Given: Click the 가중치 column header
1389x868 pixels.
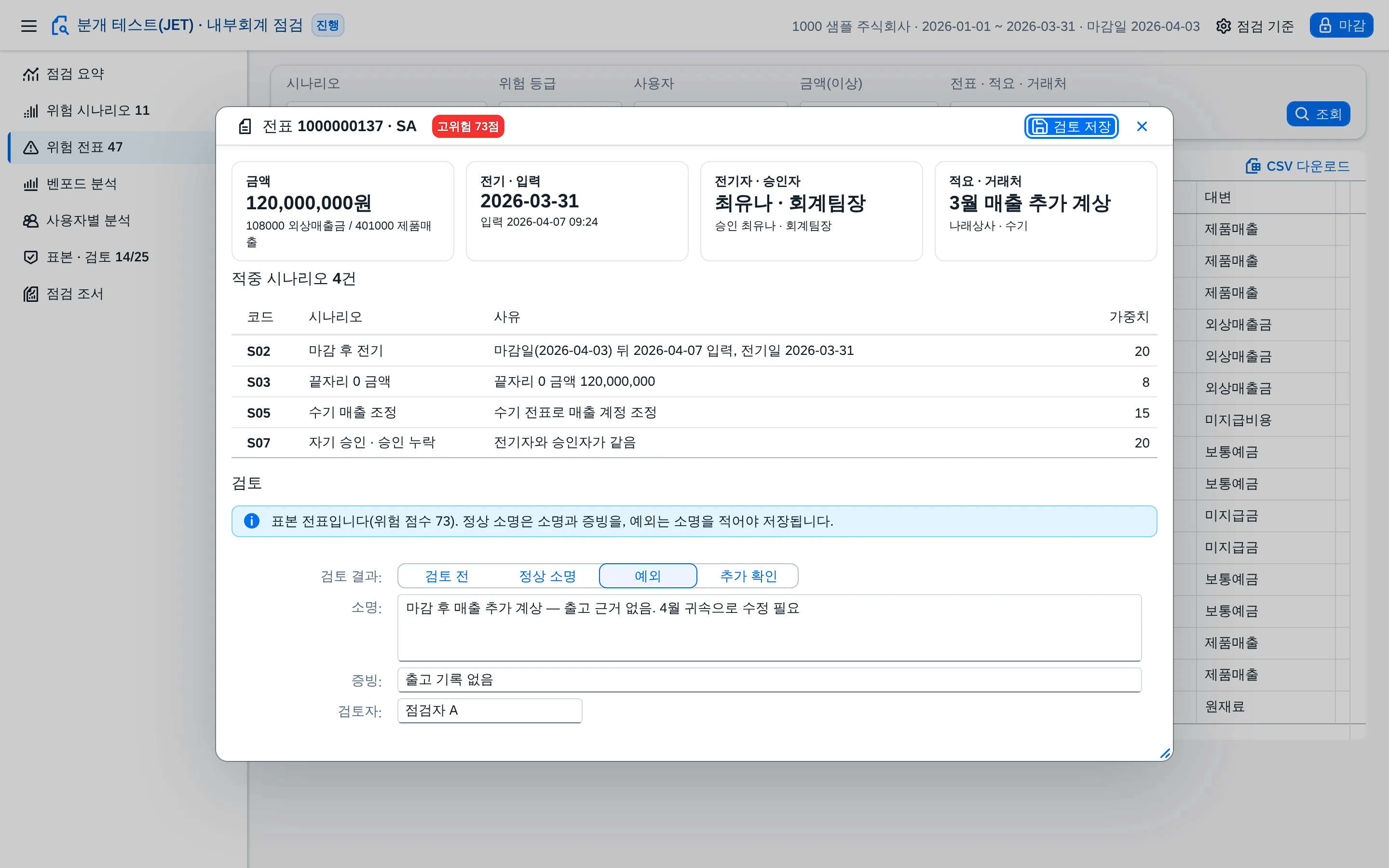Looking at the screenshot, I should (1129, 317).
